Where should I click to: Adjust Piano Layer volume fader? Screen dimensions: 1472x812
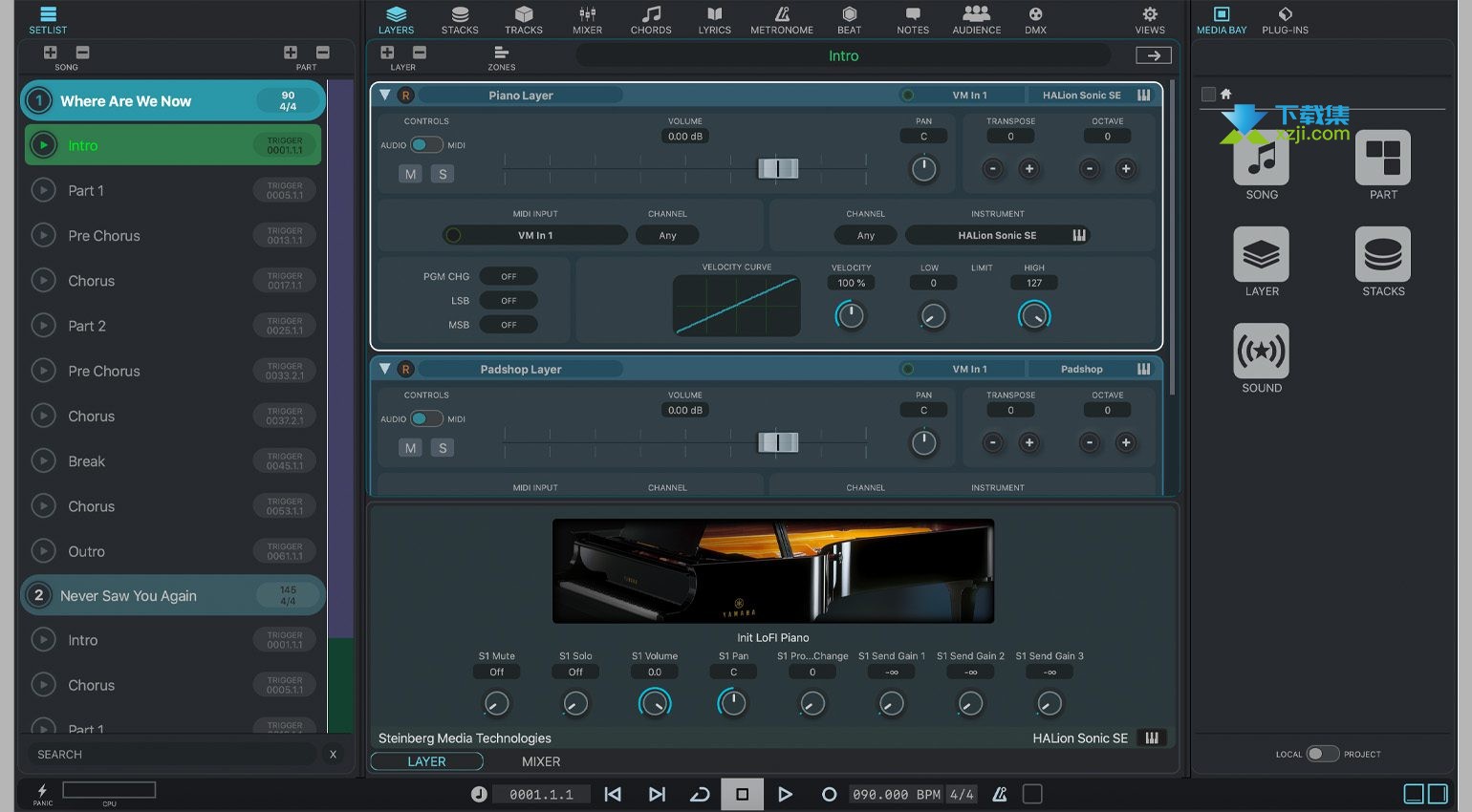pyautogui.click(x=778, y=169)
